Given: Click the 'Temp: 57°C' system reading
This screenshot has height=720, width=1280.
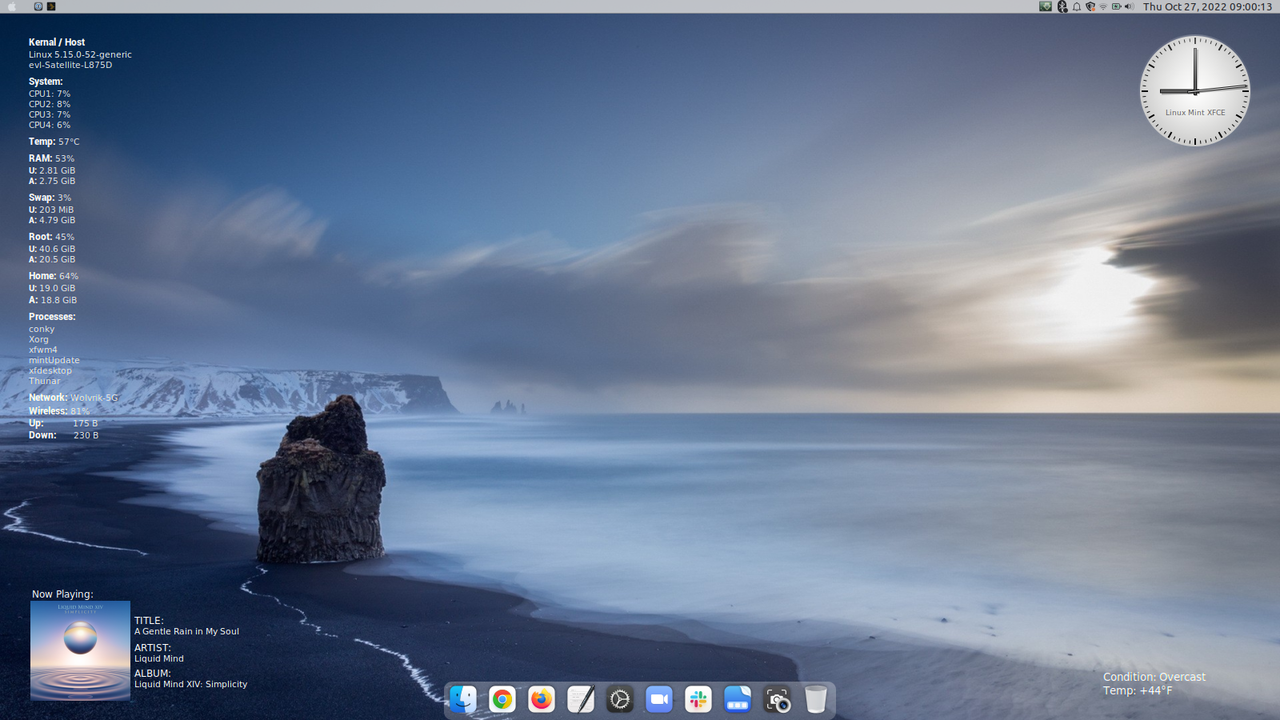Looking at the screenshot, I should point(54,142).
